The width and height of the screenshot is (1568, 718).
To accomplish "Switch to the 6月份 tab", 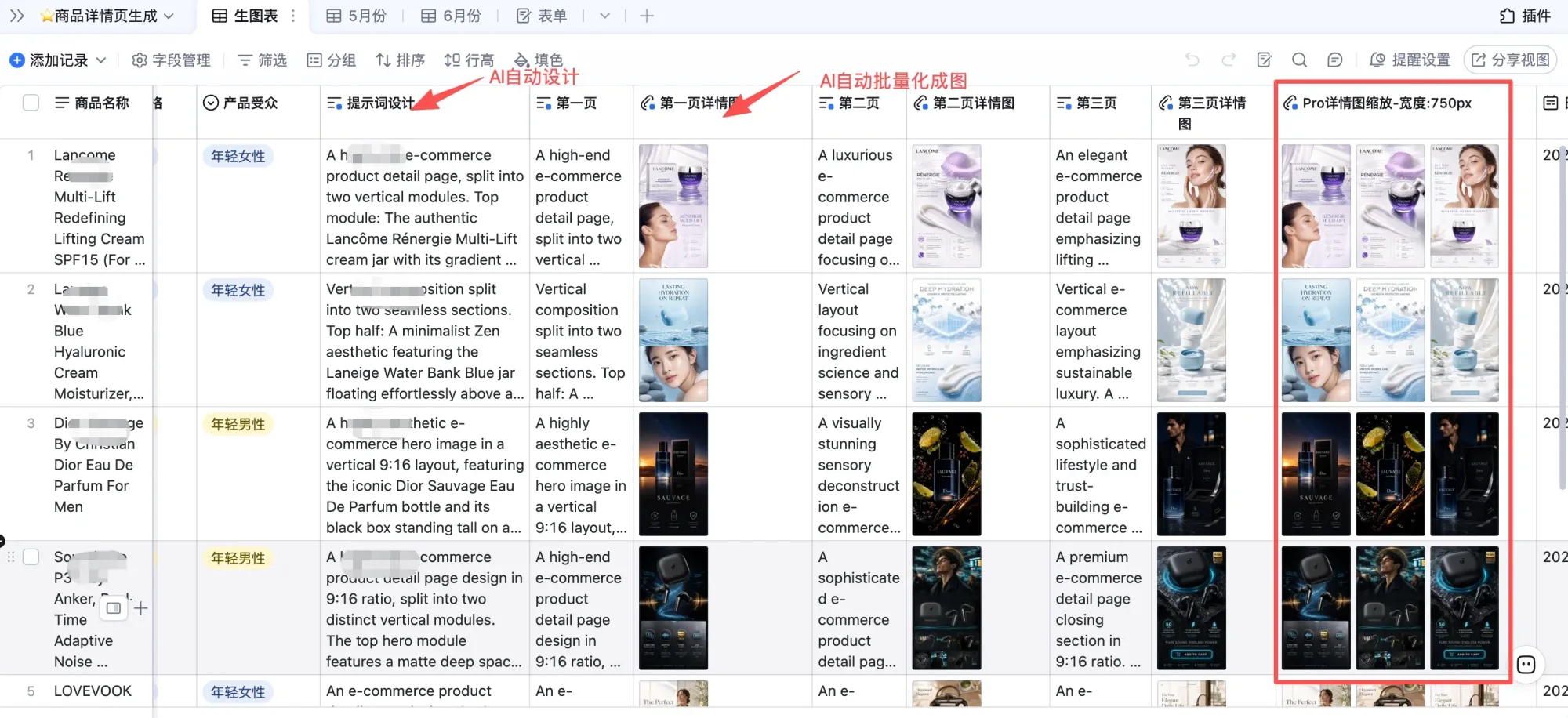I will pos(451,16).
